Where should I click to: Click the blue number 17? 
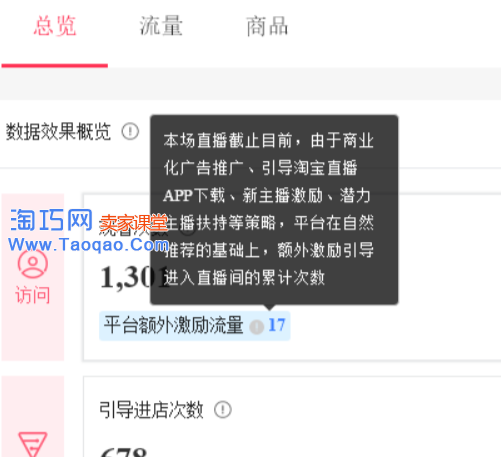point(277,325)
